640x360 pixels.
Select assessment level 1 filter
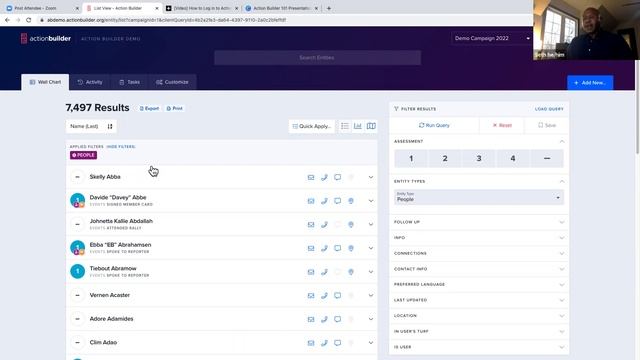tap(411, 158)
